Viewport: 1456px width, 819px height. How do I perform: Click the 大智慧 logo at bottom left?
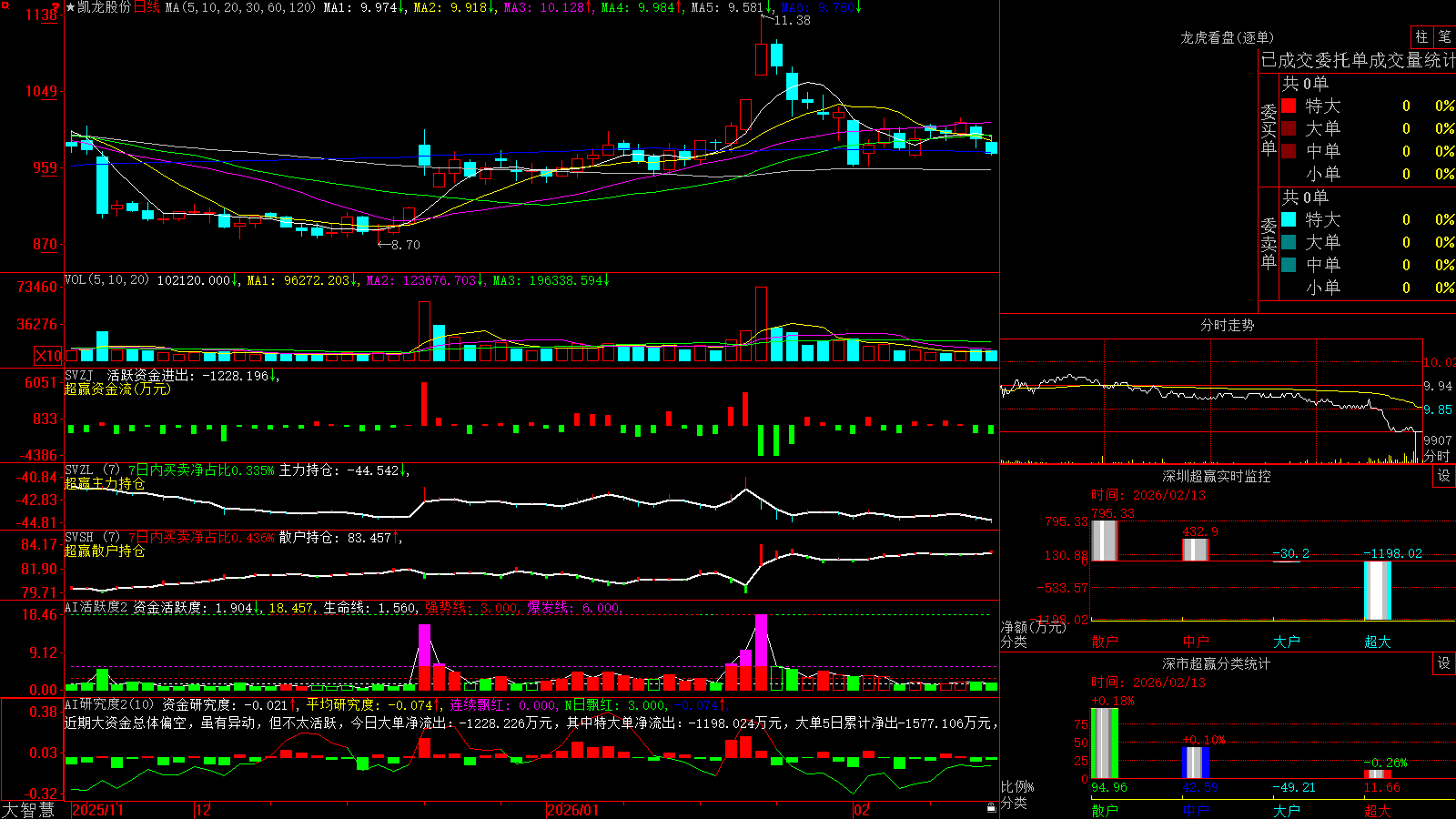(x=28, y=810)
